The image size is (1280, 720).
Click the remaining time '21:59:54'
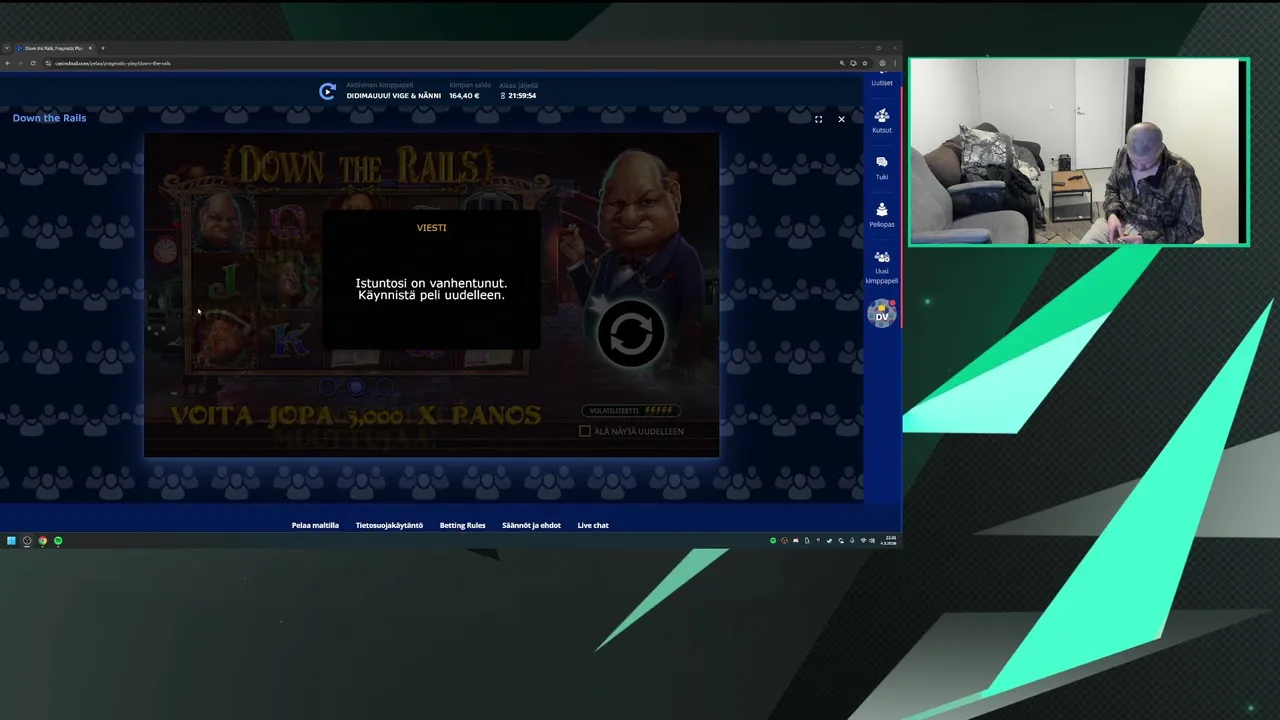(522, 96)
